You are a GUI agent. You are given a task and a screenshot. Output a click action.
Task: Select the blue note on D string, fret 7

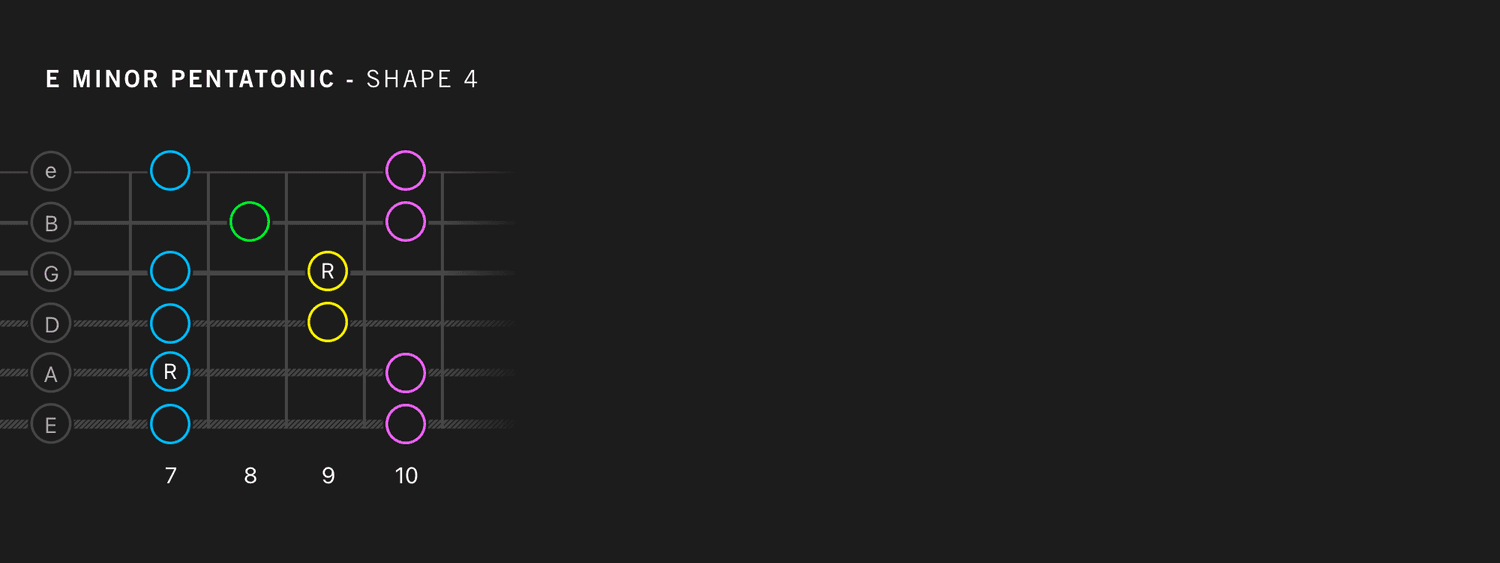coord(170,323)
